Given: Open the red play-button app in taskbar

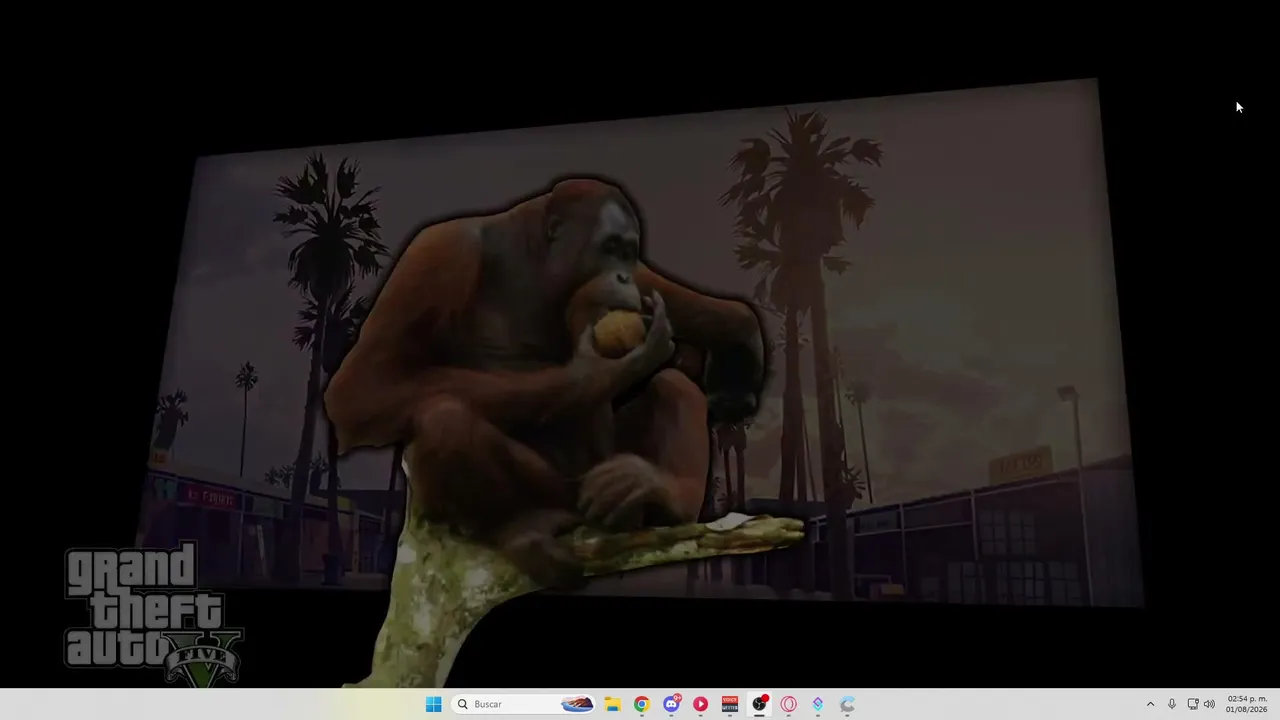Looking at the screenshot, I should (700, 704).
